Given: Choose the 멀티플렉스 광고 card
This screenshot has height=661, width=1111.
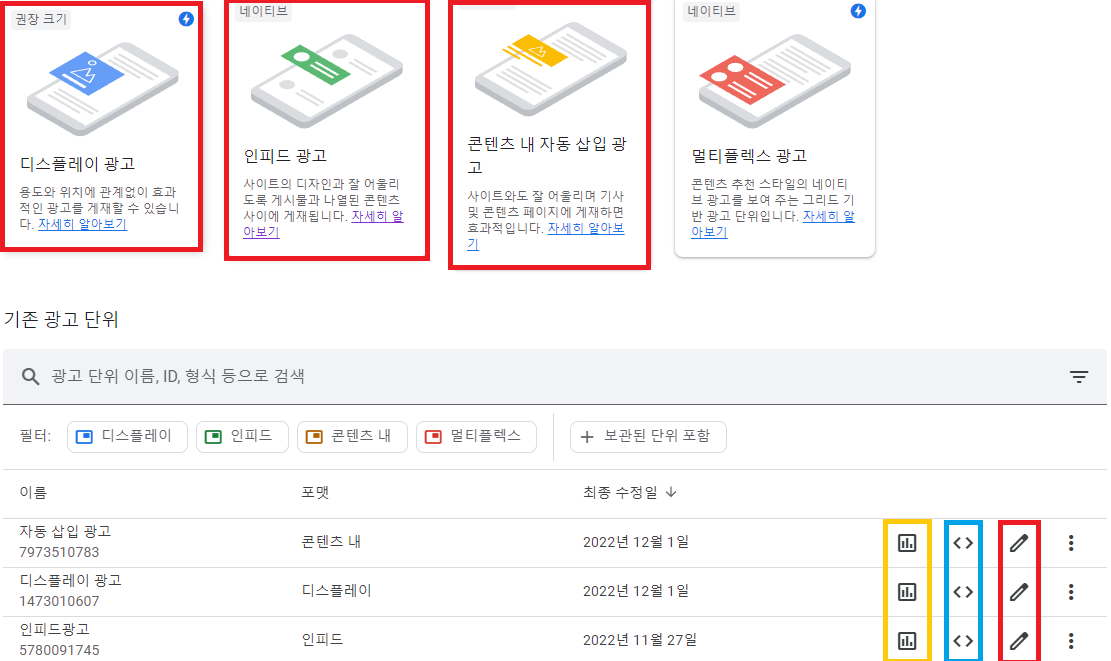Looking at the screenshot, I should point(774,128).
